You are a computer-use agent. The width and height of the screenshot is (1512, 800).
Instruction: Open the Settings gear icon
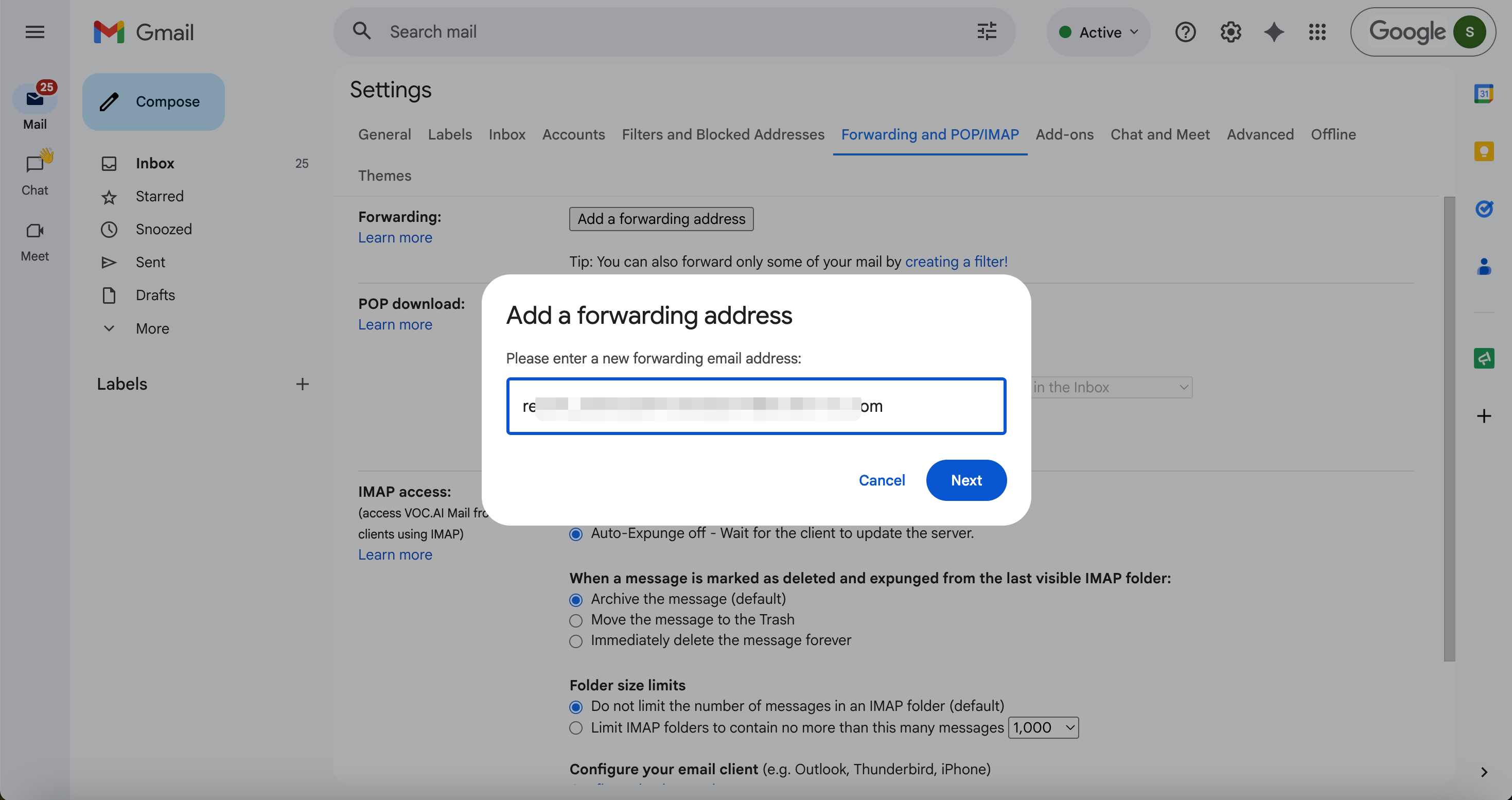(1230, 32)
